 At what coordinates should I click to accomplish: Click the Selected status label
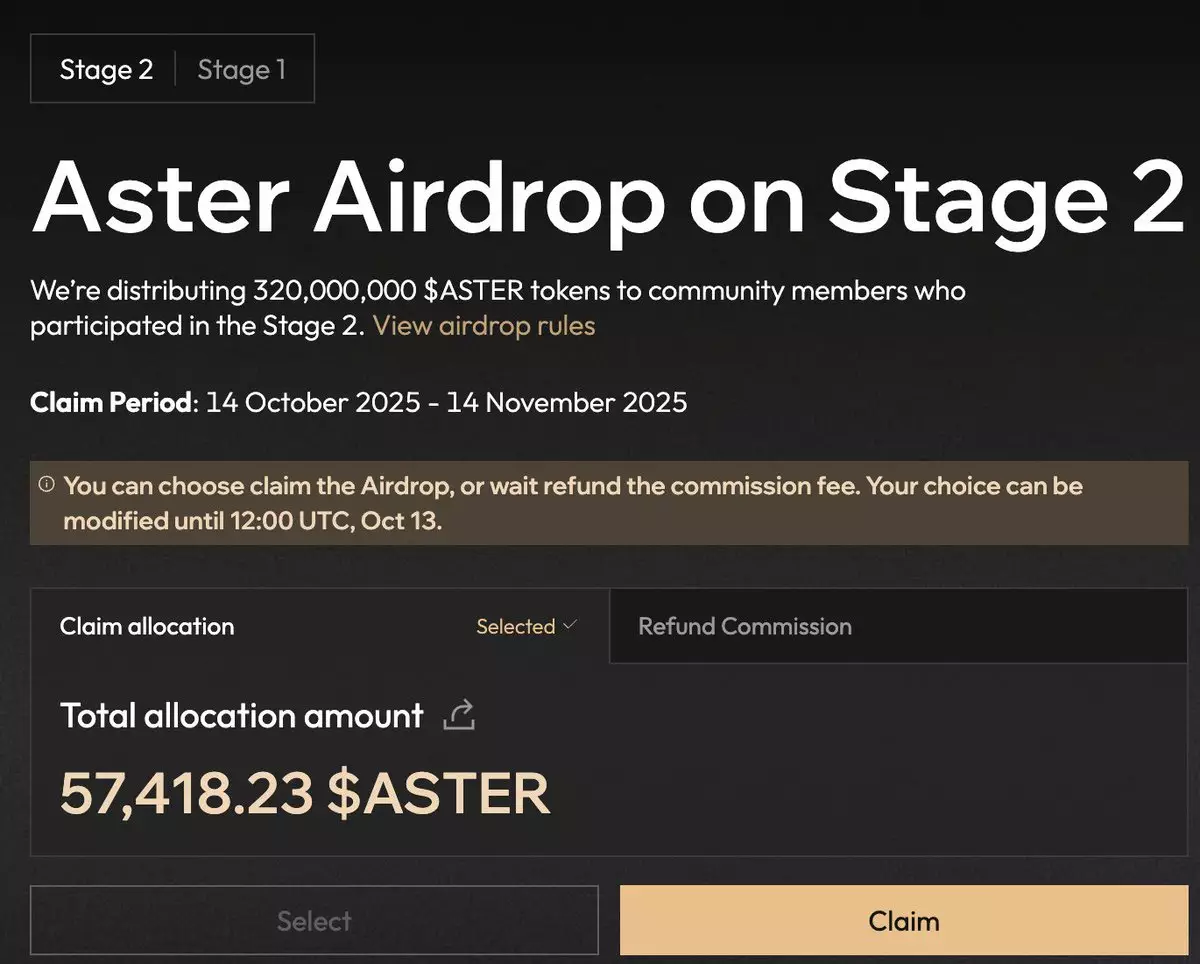click(515, 626)
